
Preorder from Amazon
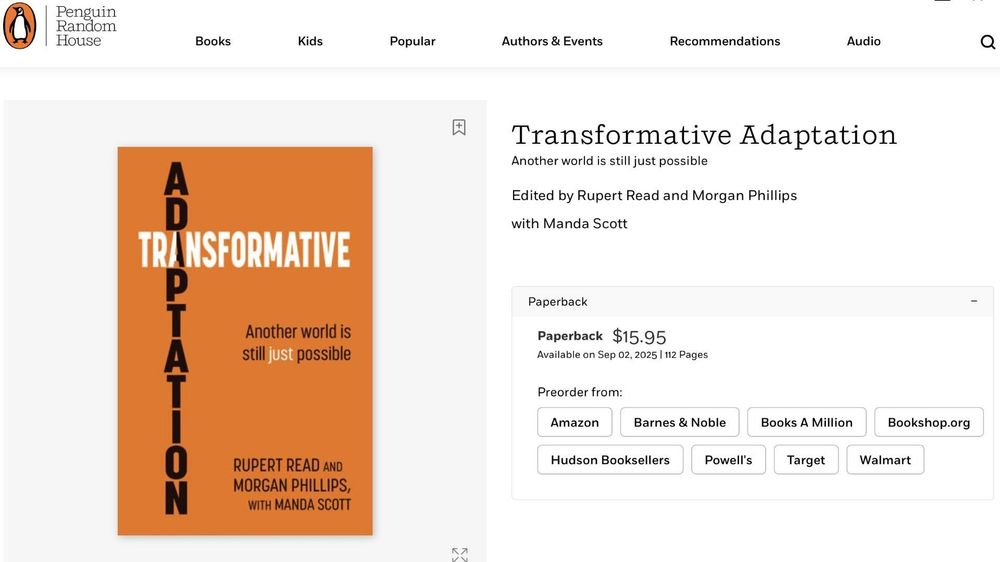(575, 422)
